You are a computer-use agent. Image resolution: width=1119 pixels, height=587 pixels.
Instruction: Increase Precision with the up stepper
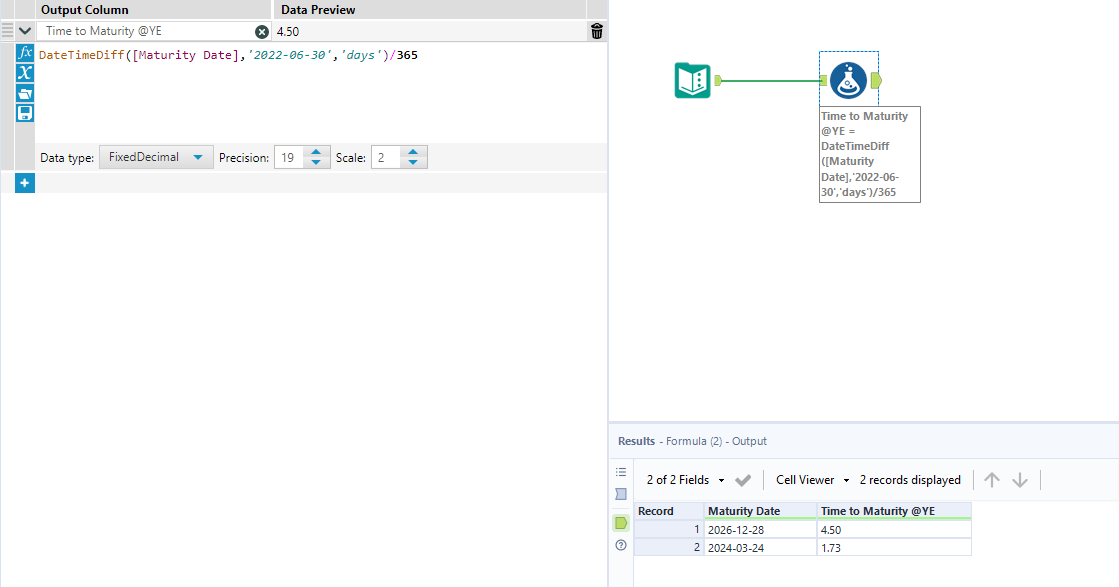(x=318, y=151)
